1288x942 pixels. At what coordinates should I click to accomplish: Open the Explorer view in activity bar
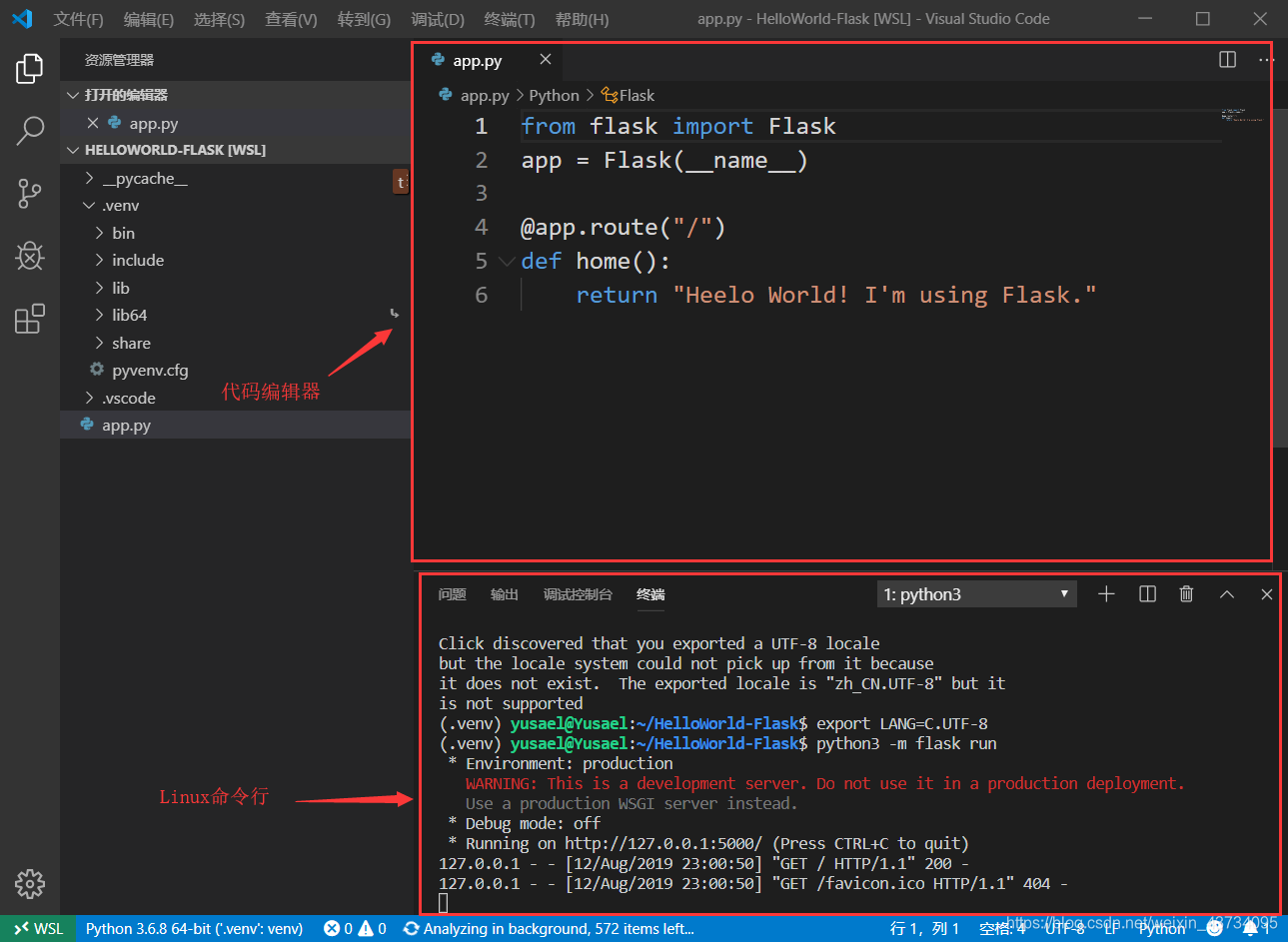(x=30, y=69)
